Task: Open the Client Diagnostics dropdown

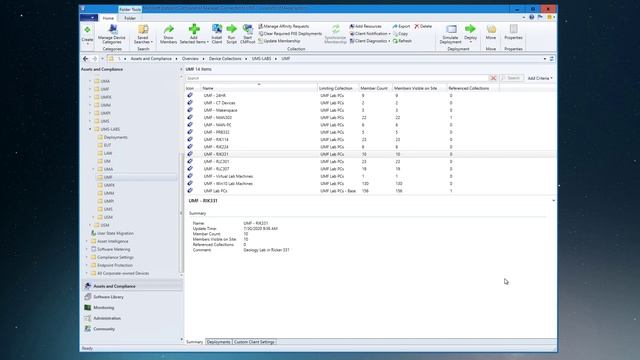Action: [370, 41]
